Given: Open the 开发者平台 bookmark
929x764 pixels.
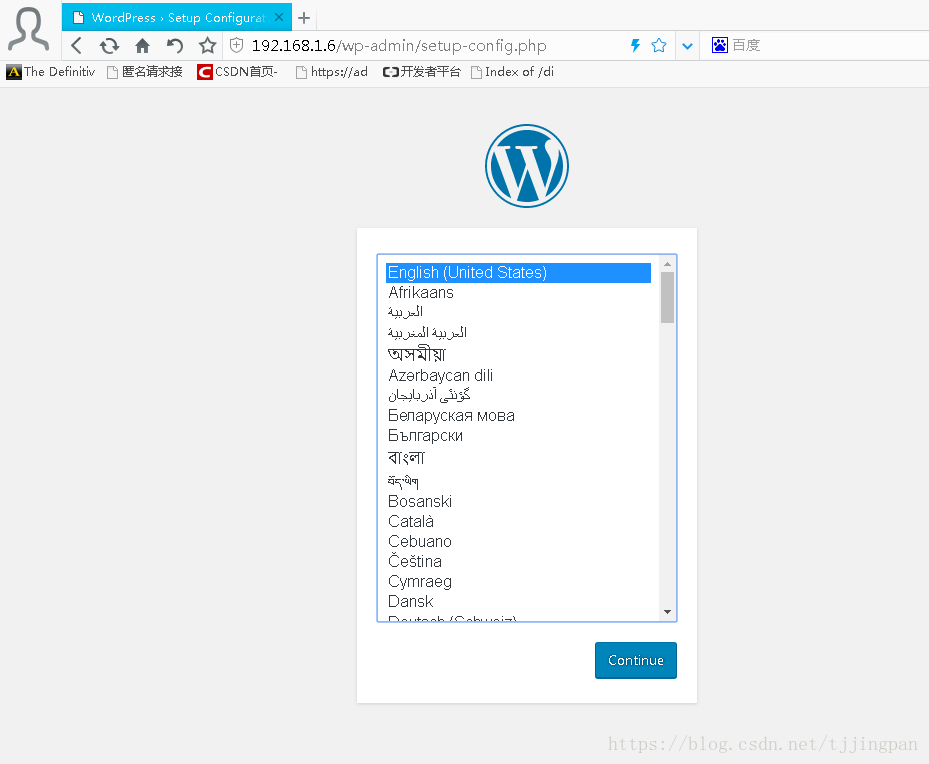Looking at the screenshot, I should pyautogui.click(x=422, y=72).
